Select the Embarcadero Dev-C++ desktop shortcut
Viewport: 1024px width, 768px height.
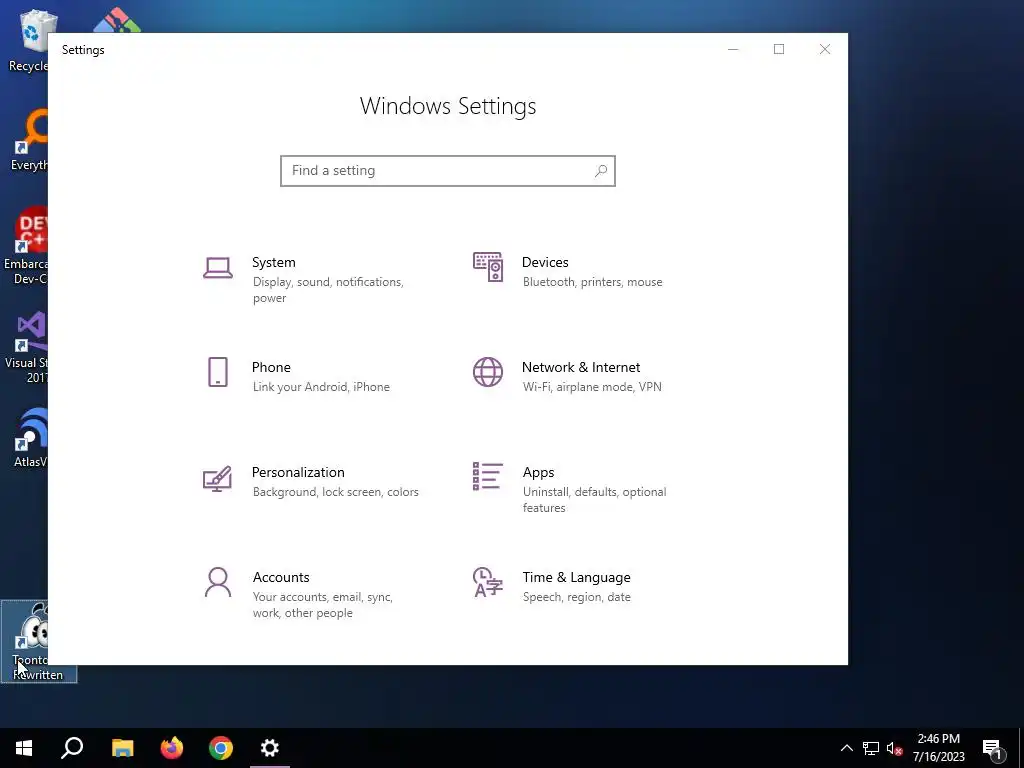click(x=26, y=246)
